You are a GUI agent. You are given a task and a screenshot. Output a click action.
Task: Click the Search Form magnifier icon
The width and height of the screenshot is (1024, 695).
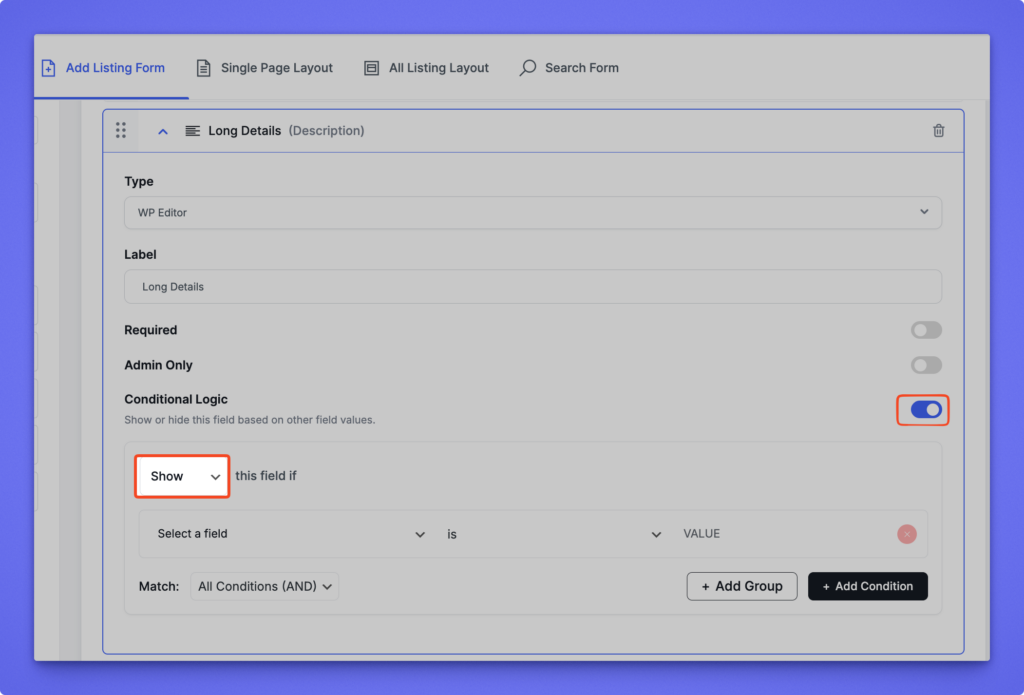528,68
